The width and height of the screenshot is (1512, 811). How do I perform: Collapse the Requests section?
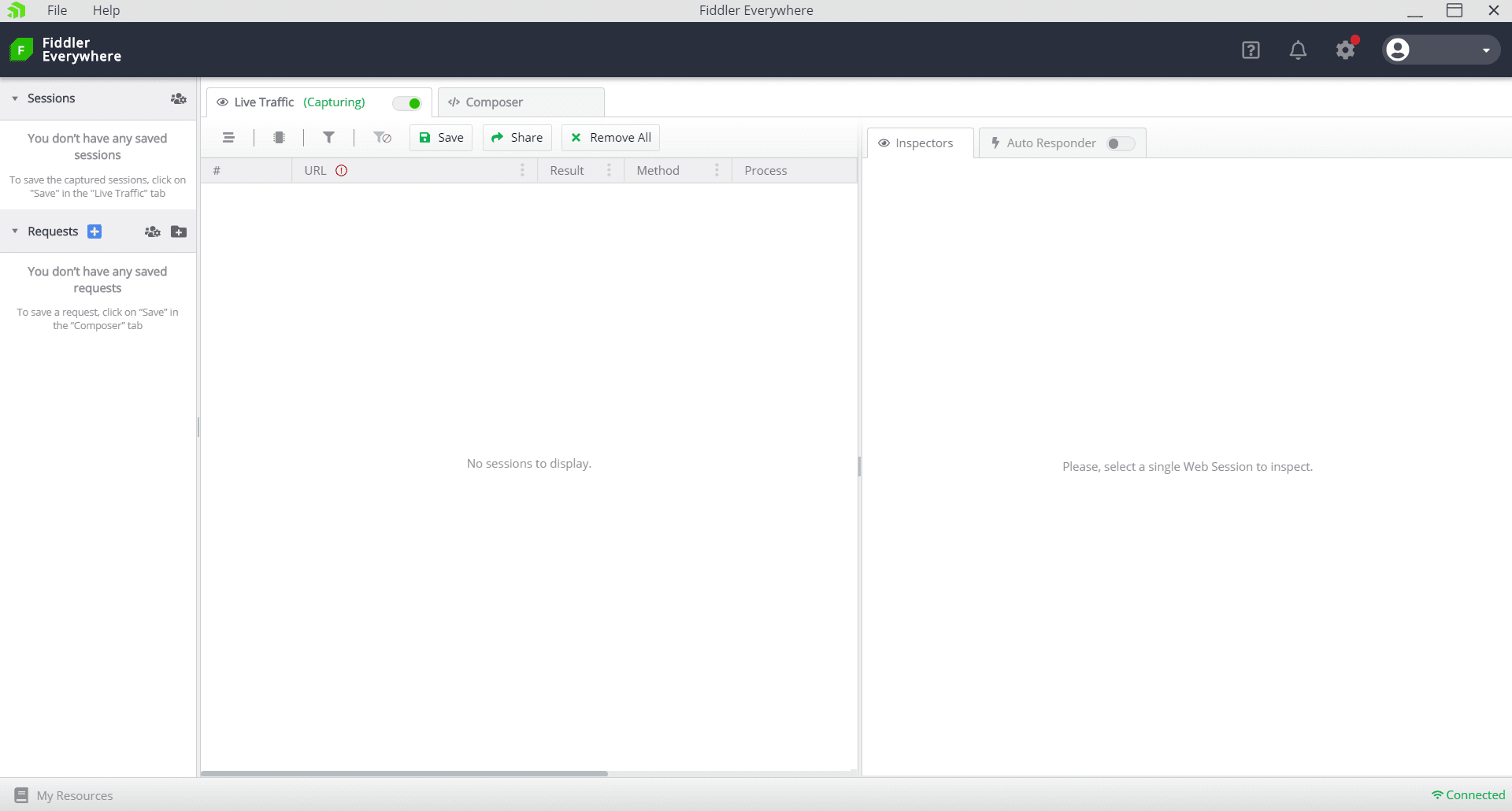click(x=15, y=231)
